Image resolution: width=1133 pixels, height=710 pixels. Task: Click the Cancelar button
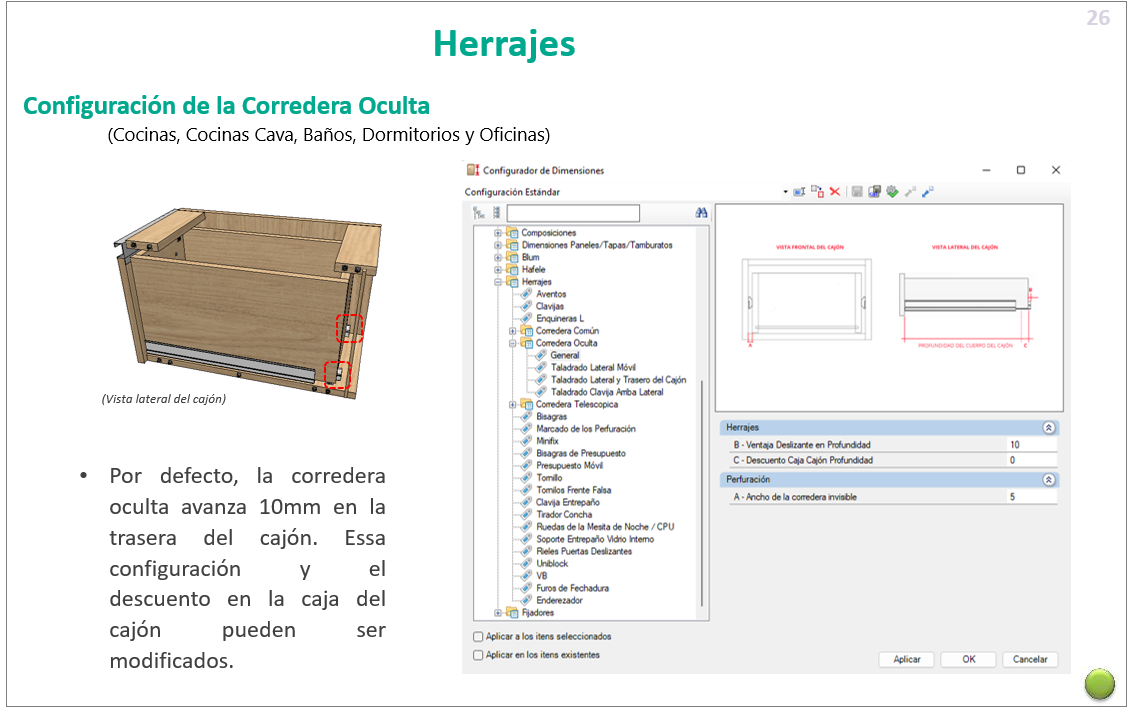(x=1030, y=659)
